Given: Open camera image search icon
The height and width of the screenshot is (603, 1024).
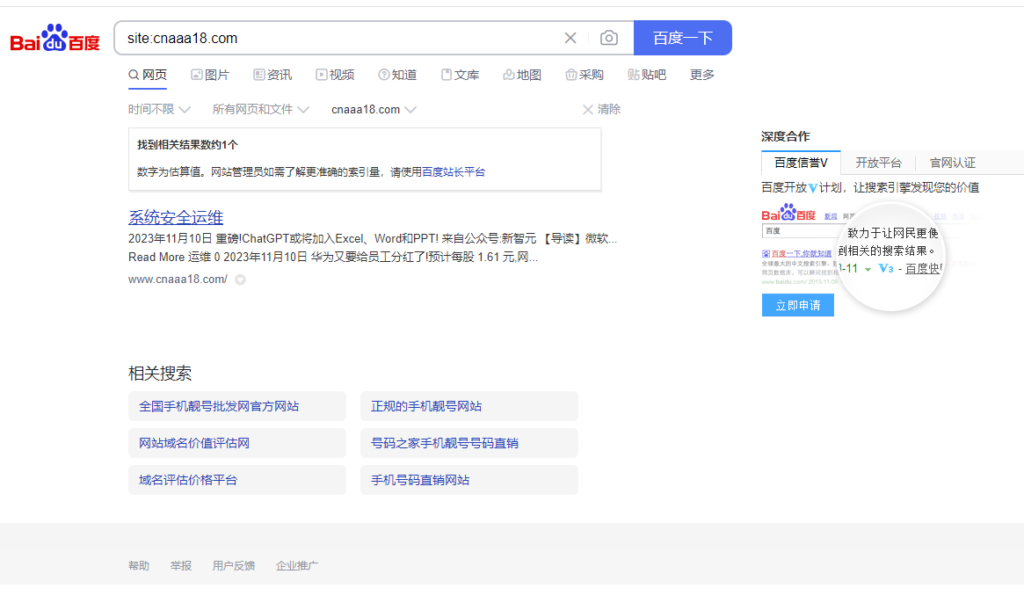Looking at the screenshot, I should click(x=609, y=38).
